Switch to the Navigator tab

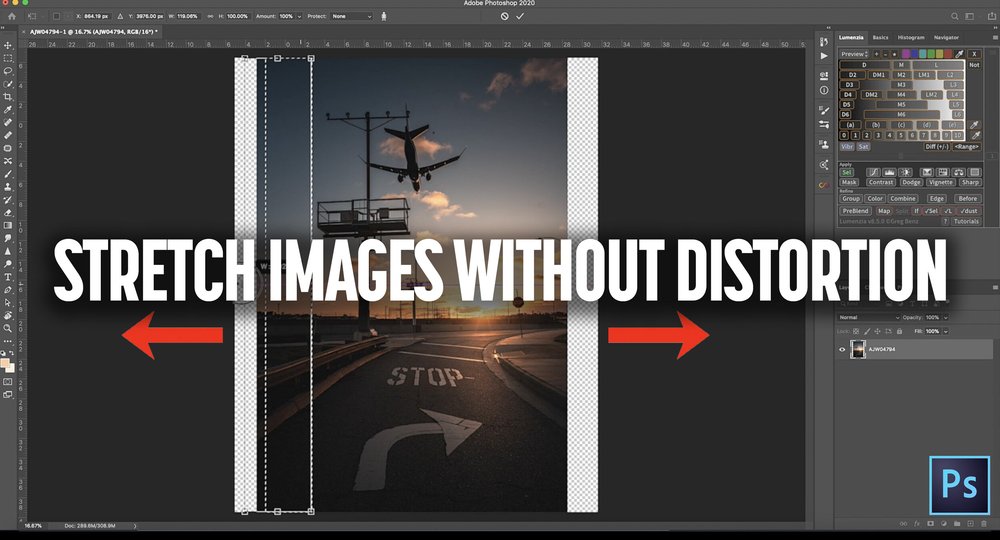coord(946,38)
